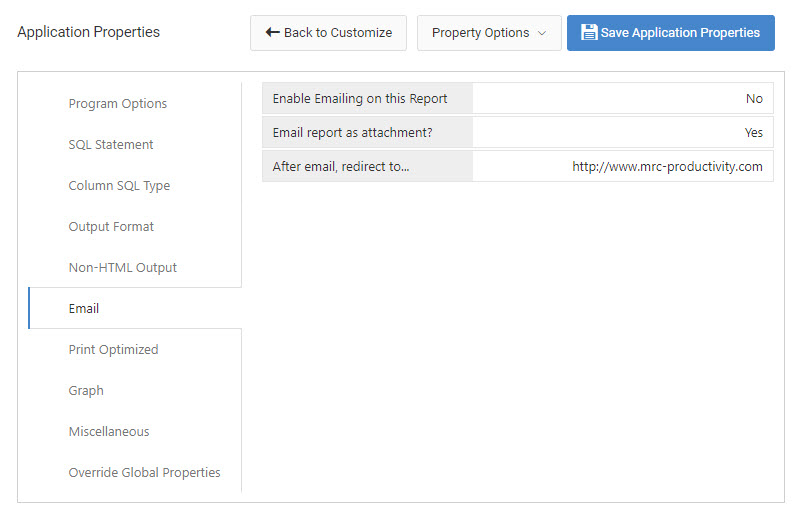
Task: Show the Miscellaneous tab
Action: [109, 431]
